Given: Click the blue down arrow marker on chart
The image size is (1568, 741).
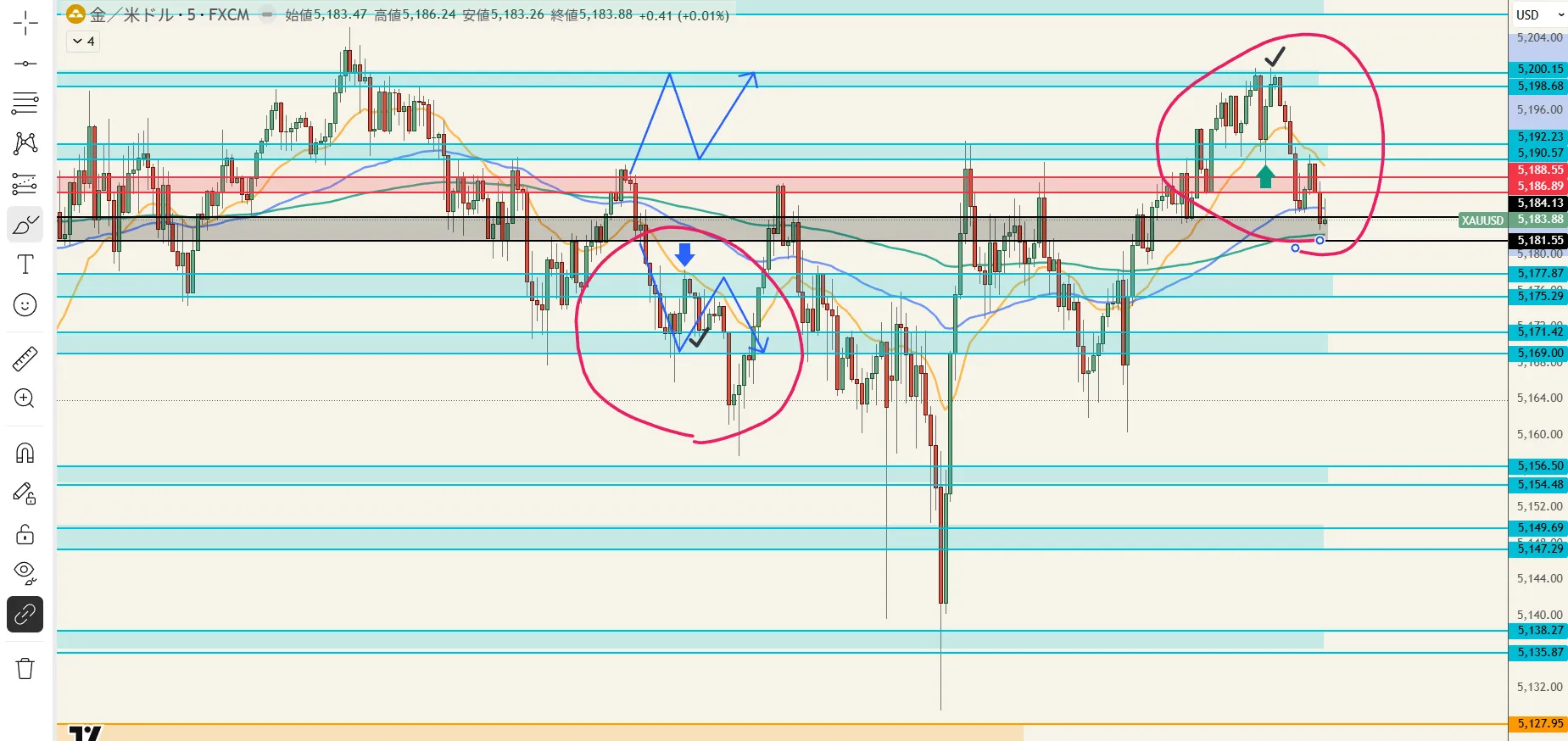Looking at the screenshot, I should [684, 253].
